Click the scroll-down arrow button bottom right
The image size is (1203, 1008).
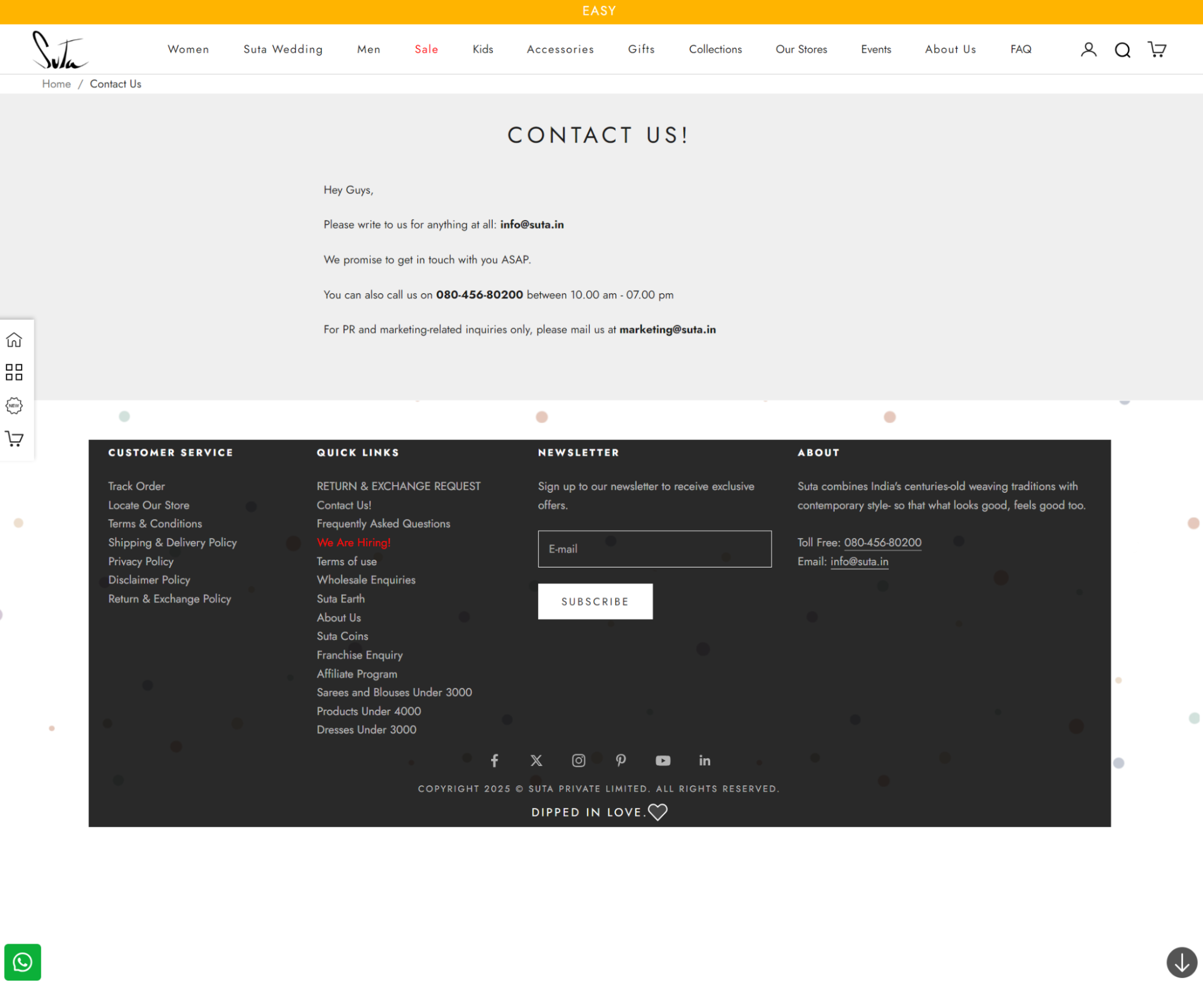1180,962
